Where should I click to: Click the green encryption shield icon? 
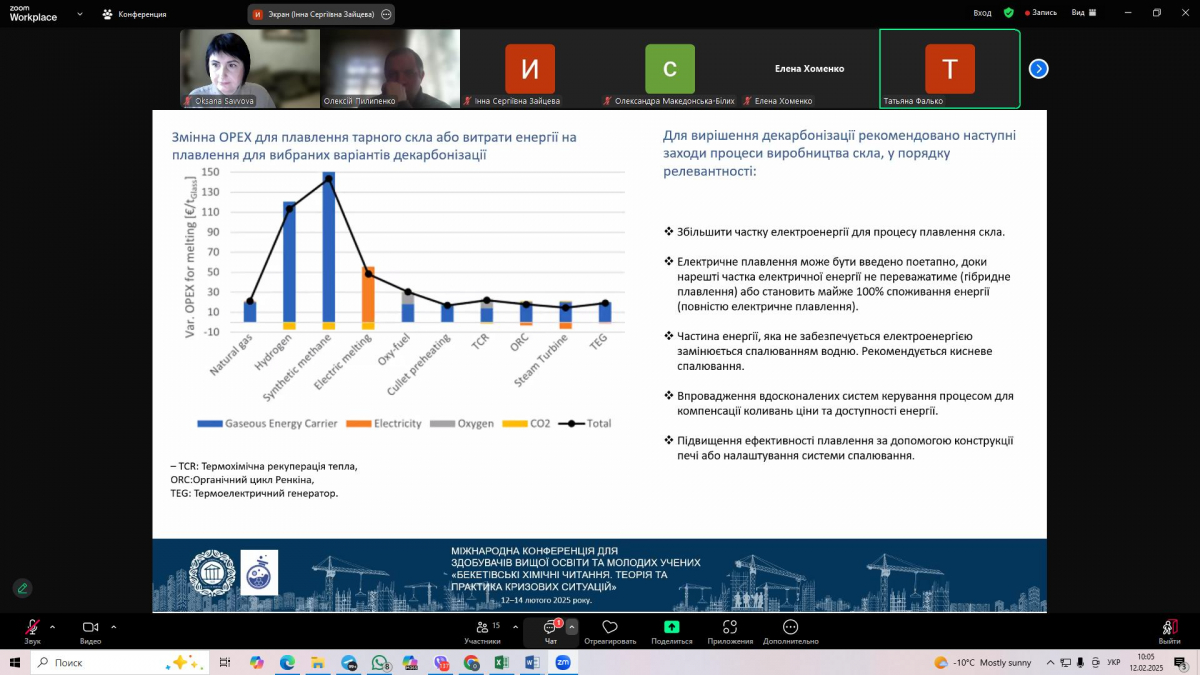pos(1008,13)
